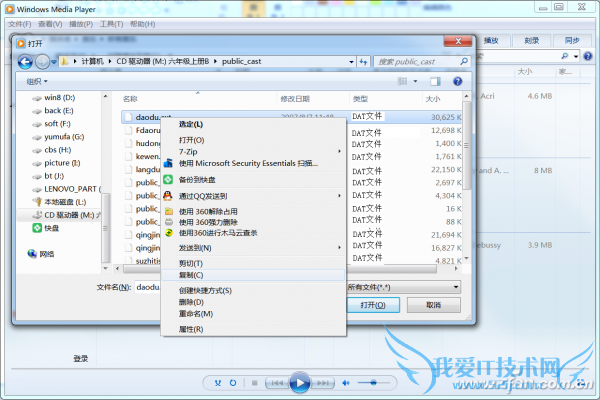Adjust the Media Player volume slider
This screenshot has width=600, height=400.
pyautogui.click(x=373, y=383)
